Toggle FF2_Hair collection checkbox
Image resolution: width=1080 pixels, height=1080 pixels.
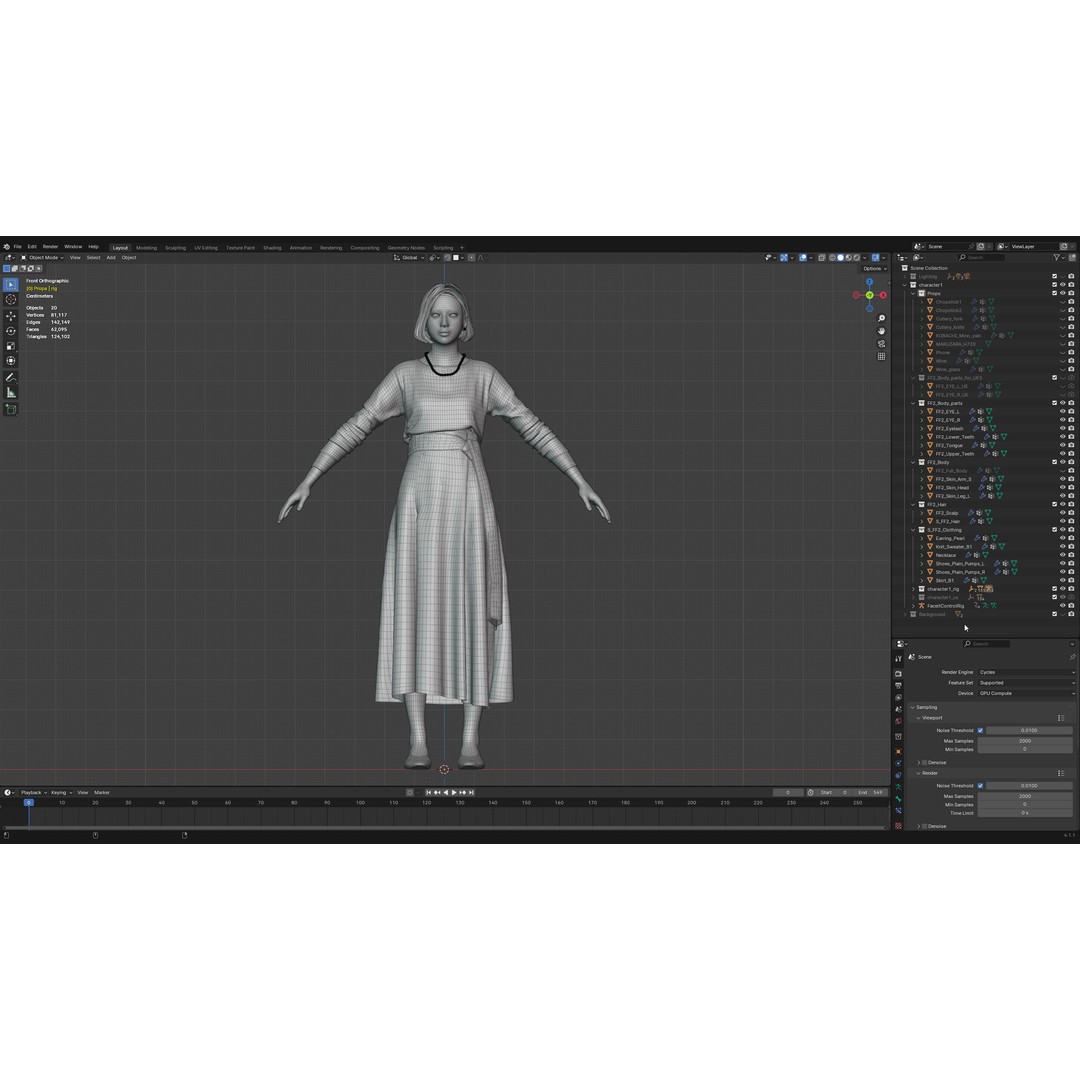(x=1054, y=504)
